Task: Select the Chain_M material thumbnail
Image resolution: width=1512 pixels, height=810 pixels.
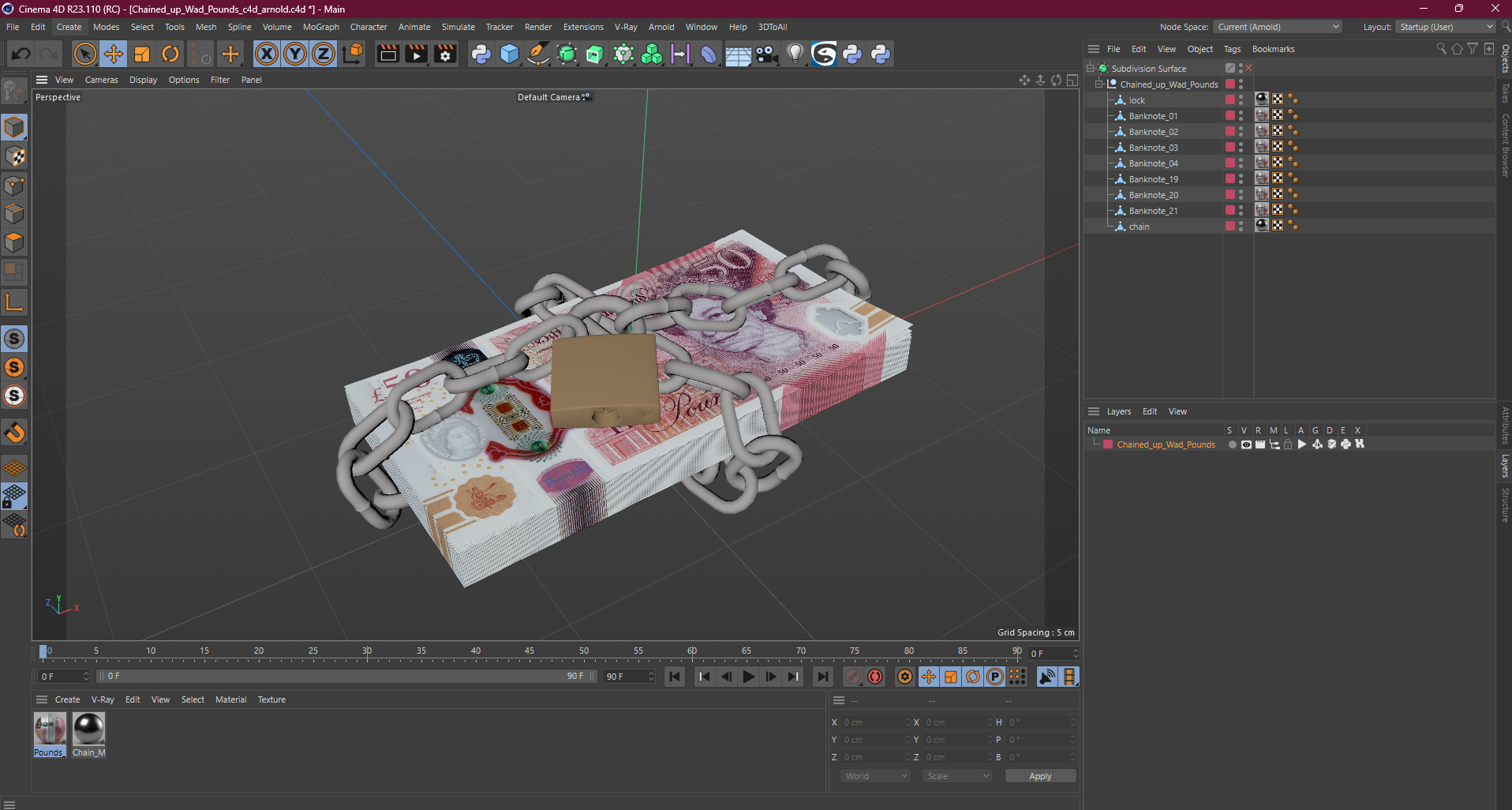Action: click(x=88, y=729)
